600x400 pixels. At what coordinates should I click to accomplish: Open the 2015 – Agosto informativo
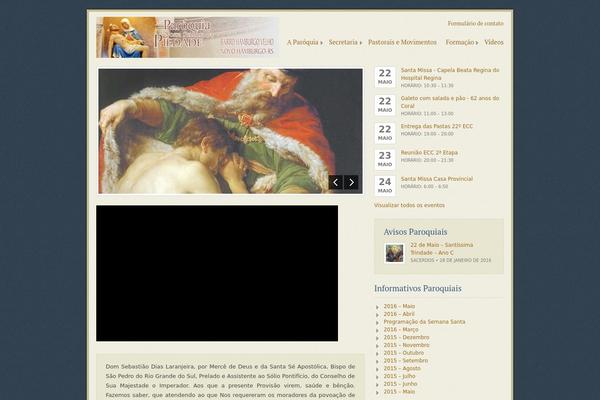[x=402, y=368]
